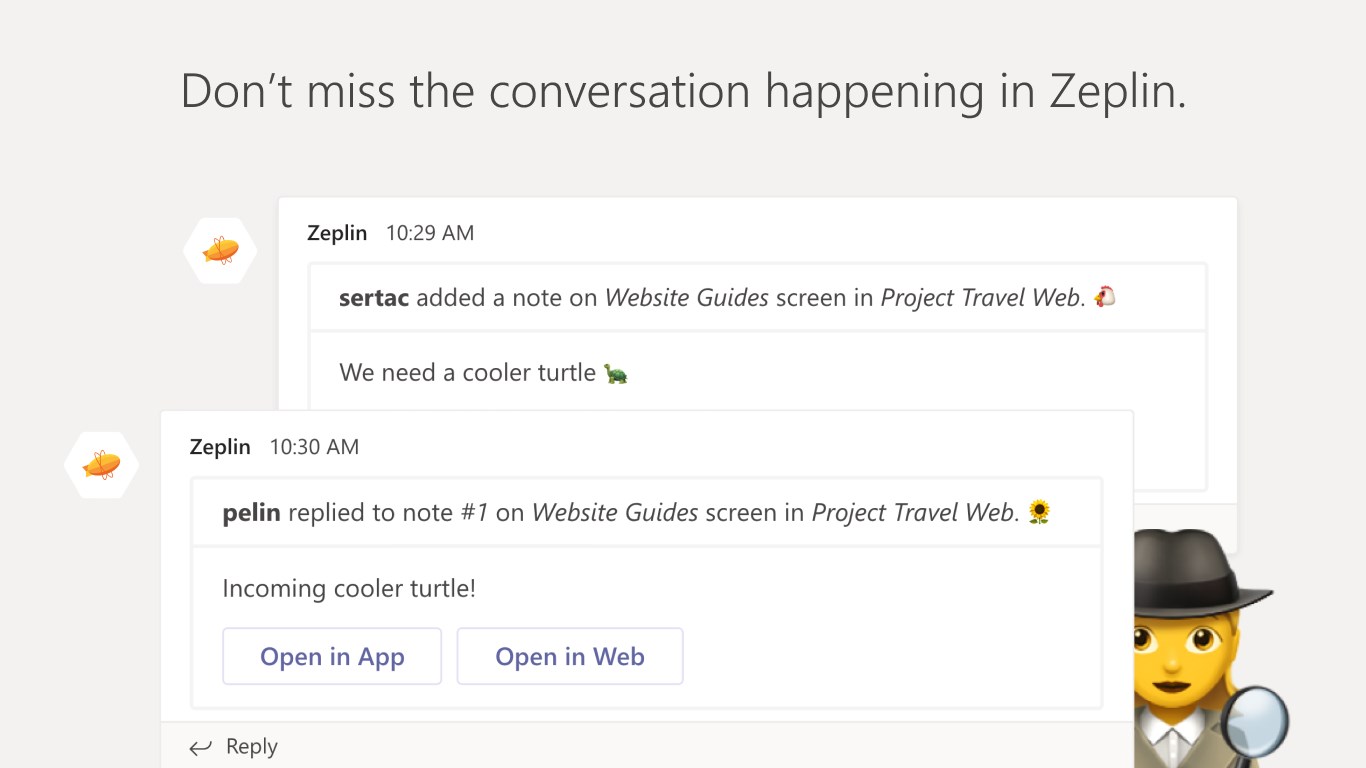The width and height of the screenshot is (1366, 768).
Task: Click the "Don't miss the conversation" heading
Action: tap(683, 91)
